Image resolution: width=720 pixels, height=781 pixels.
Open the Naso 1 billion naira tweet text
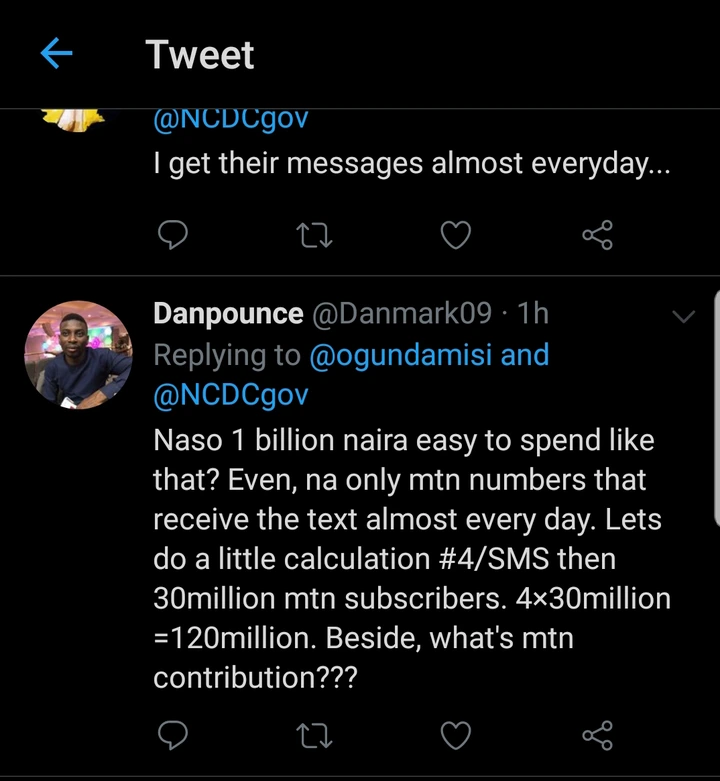(x=400, y=558)
